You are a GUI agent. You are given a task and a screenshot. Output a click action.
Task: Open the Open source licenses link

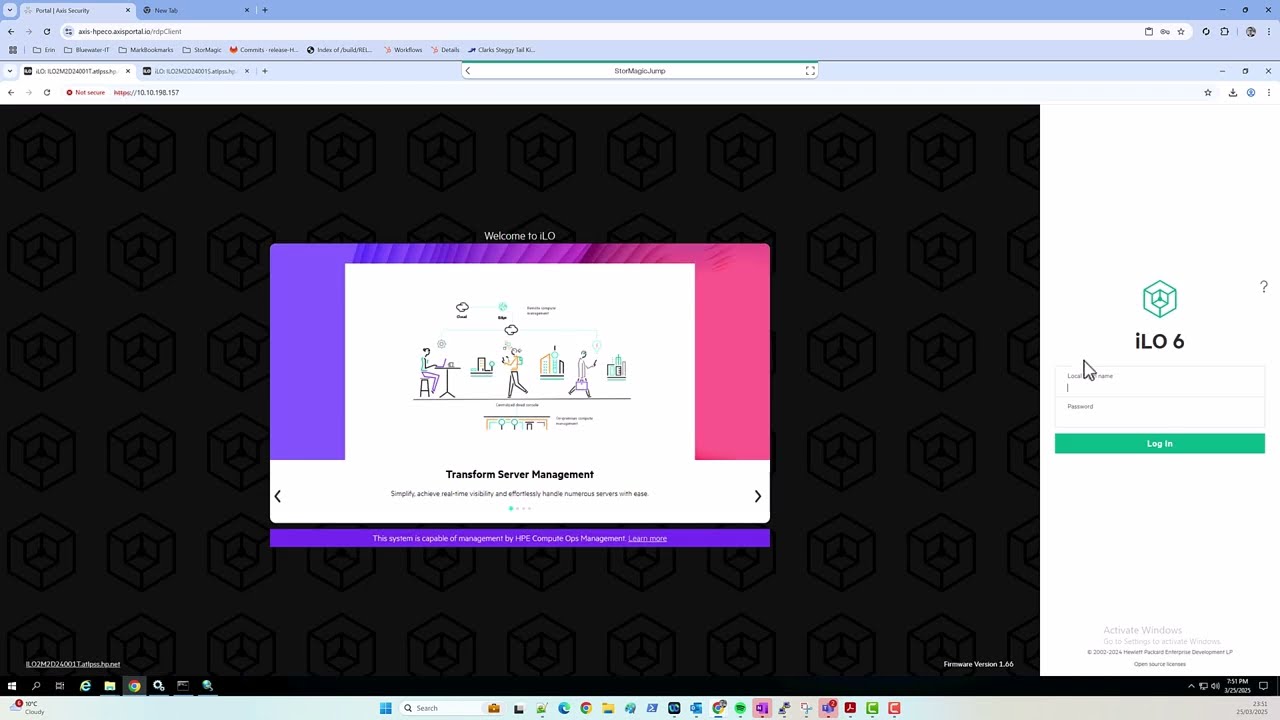coord(1160,664)
